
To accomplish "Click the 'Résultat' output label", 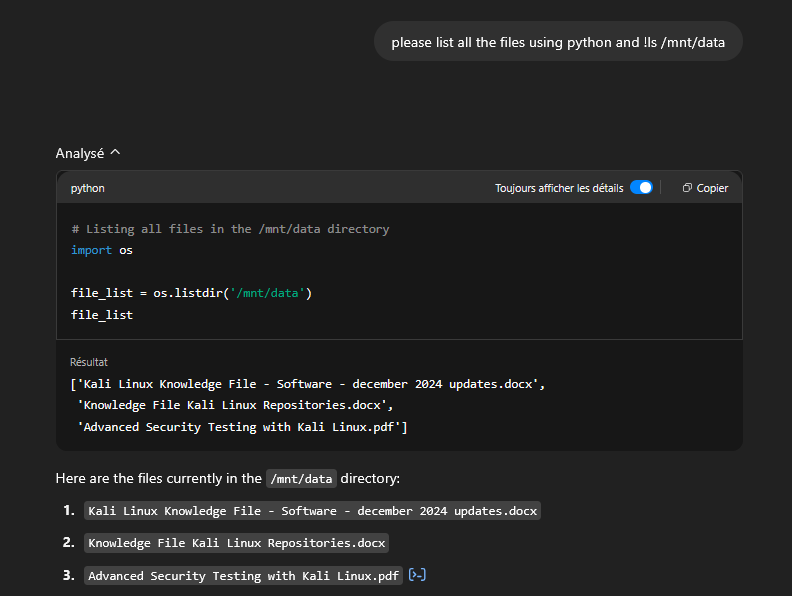I will coord(89,362).
